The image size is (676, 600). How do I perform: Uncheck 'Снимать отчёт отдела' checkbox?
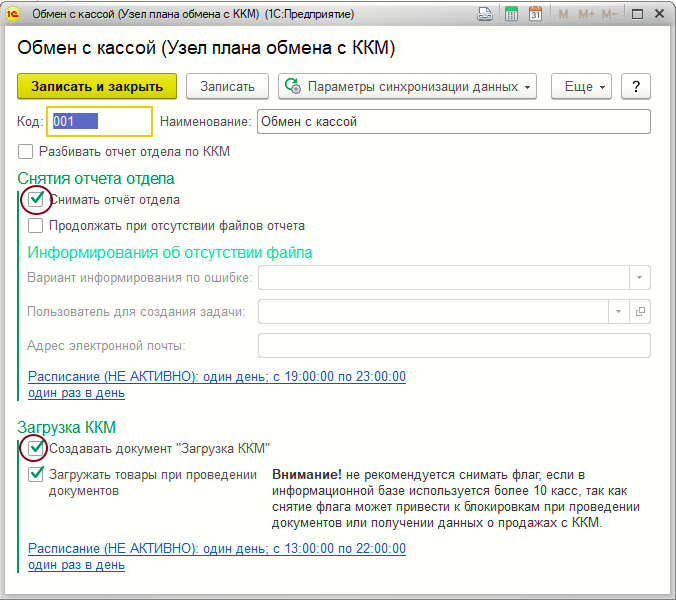click(x=36, y=199)
